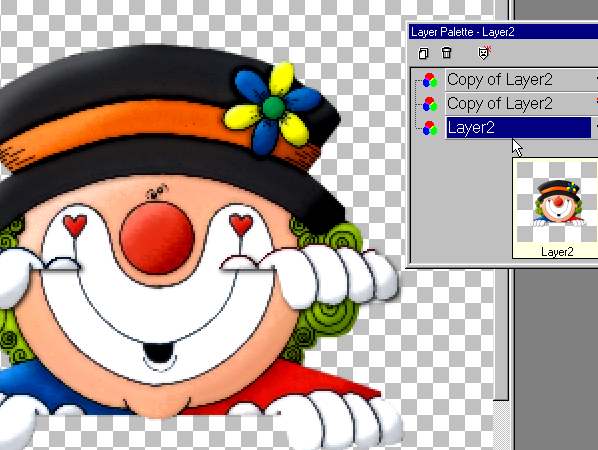Click the RGB color icon beside Layer2

[x=430, y=128]
